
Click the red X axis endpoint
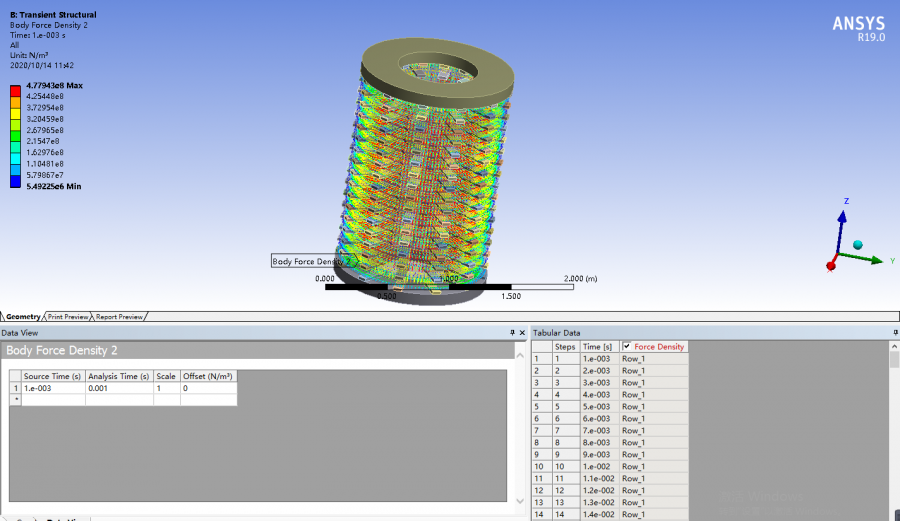(831, 265)
